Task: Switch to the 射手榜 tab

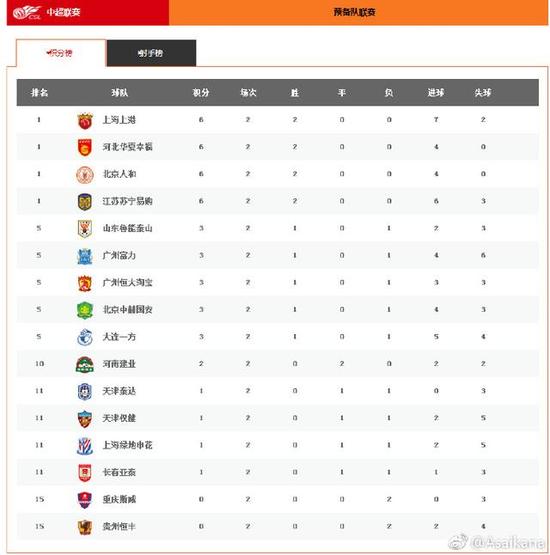Action: click(151, 53)
